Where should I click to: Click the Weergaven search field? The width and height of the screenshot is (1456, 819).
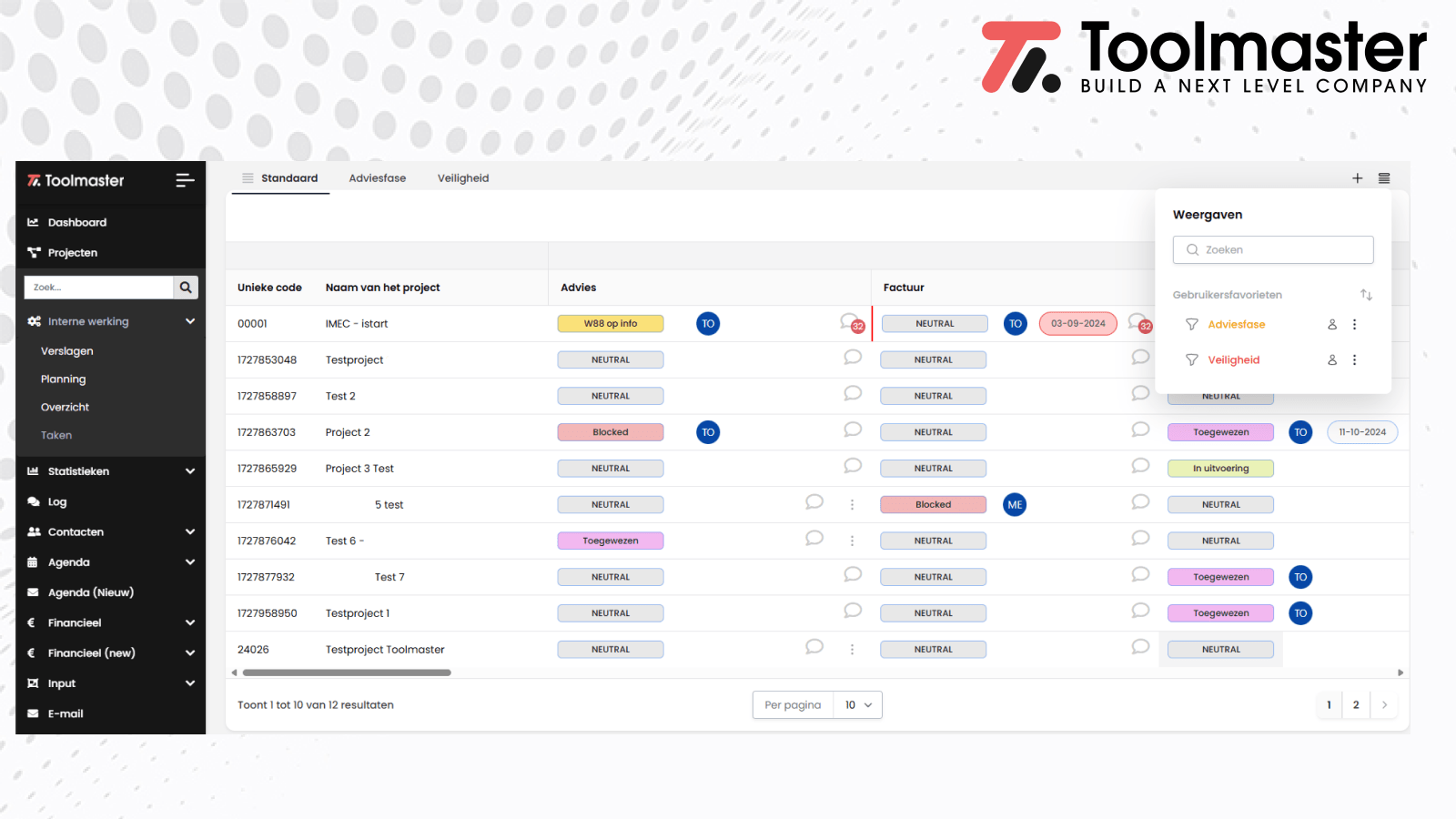point(1273,250)
